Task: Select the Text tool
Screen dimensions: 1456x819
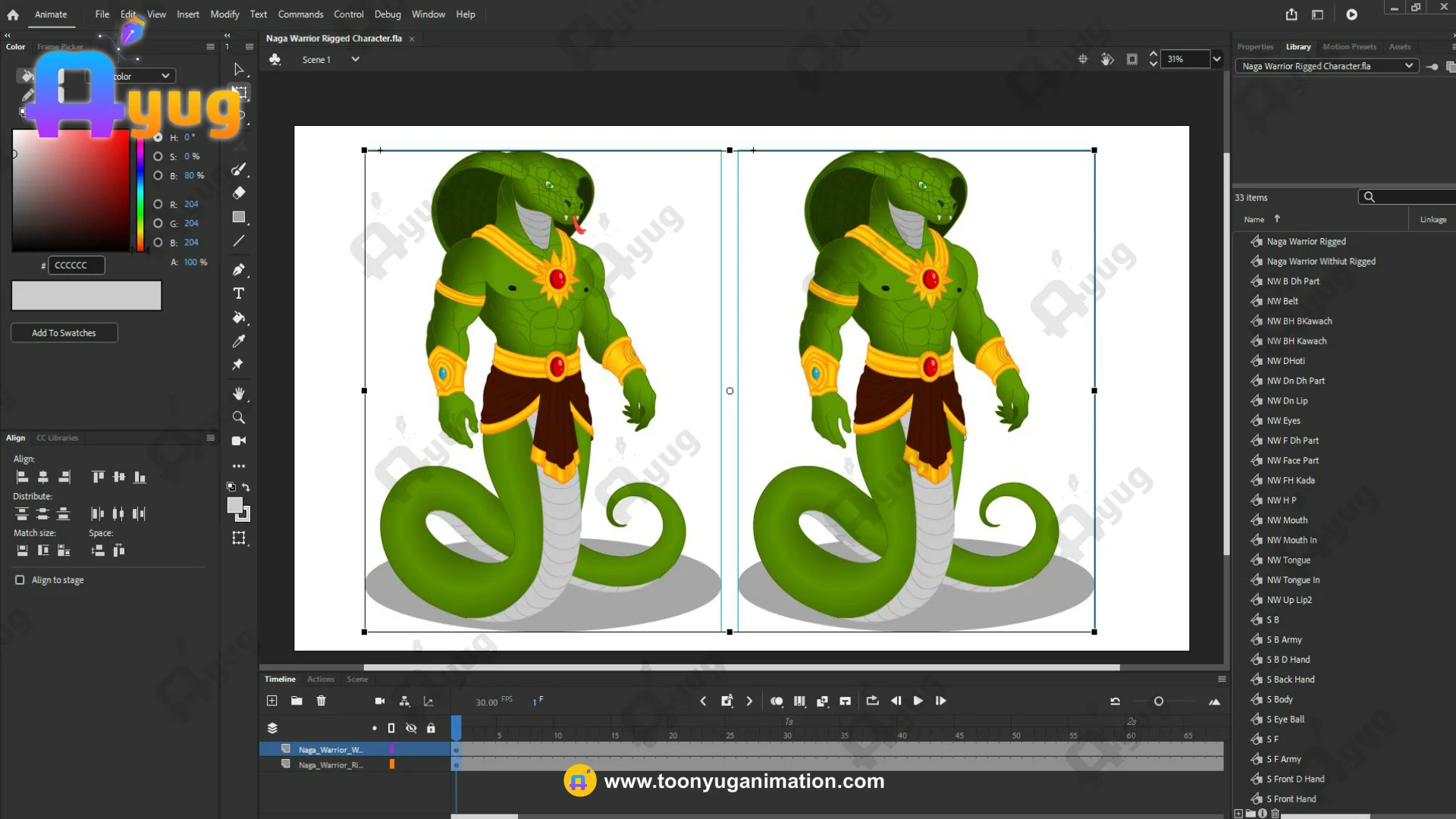Action: click(x=239, y=293)
